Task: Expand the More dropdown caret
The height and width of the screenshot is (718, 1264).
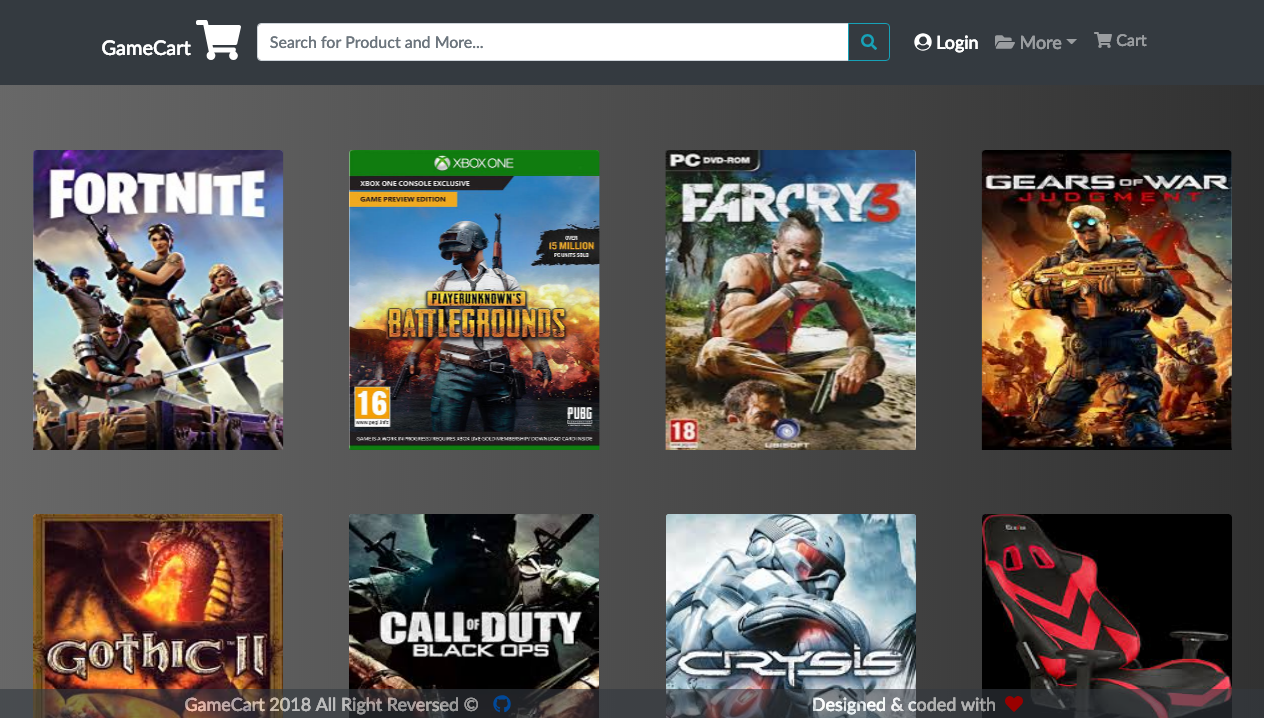Action: tap(1072, 42)
